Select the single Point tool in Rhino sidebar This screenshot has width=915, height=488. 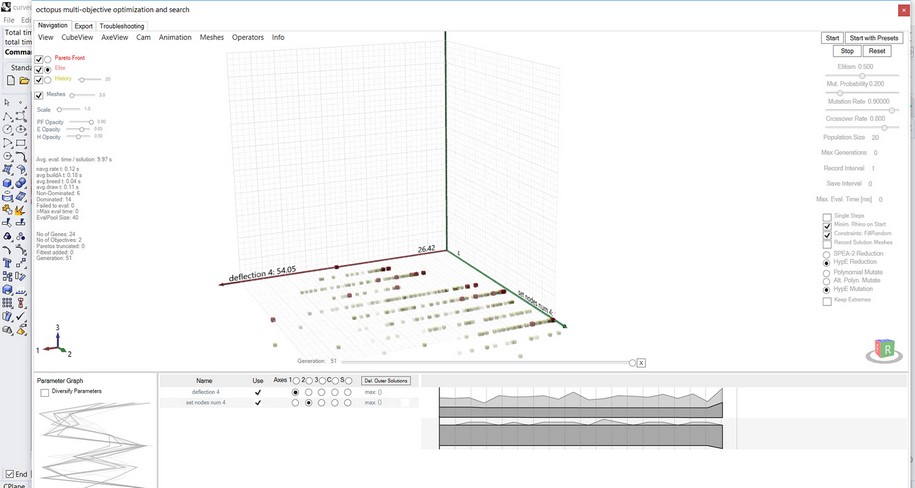(21, 102)
